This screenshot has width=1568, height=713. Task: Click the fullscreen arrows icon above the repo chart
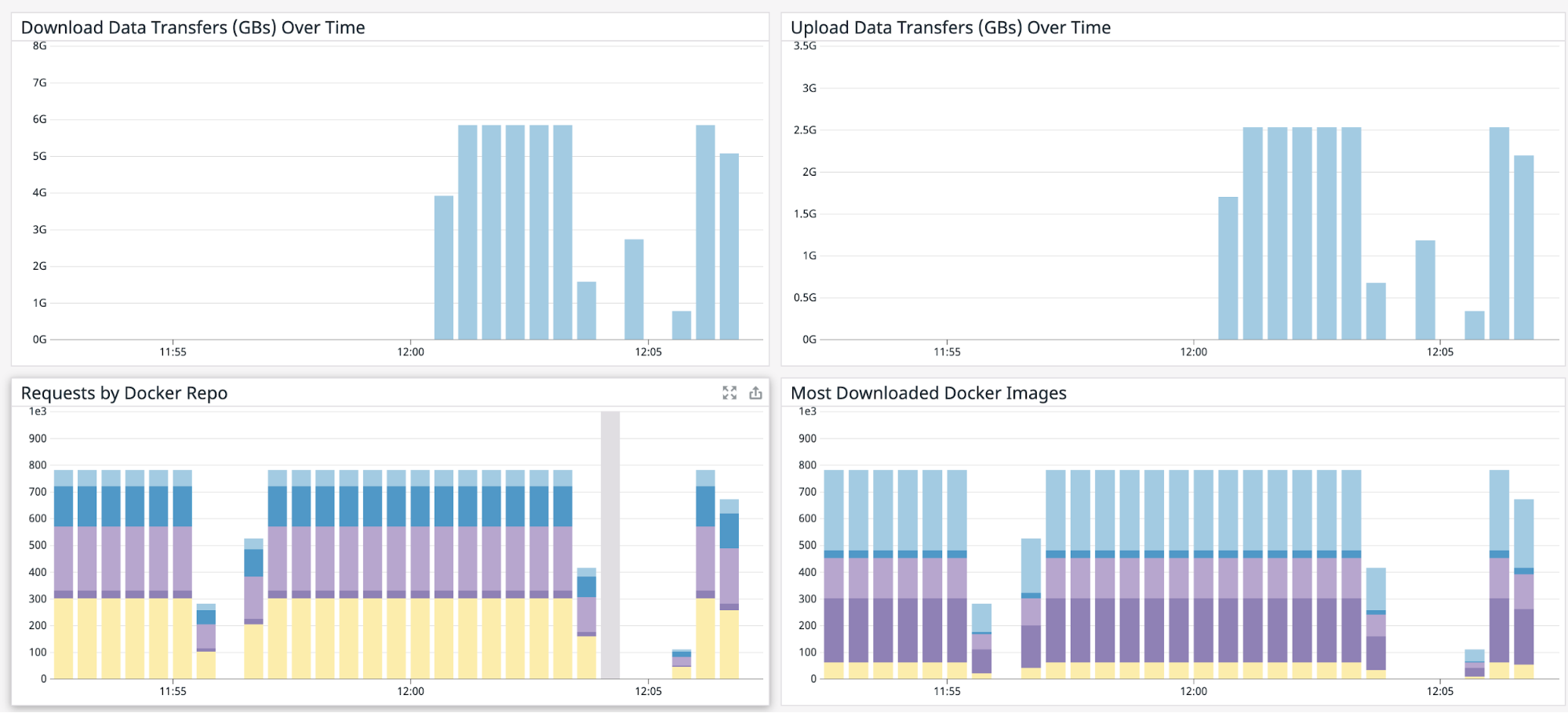pos(729,393)
